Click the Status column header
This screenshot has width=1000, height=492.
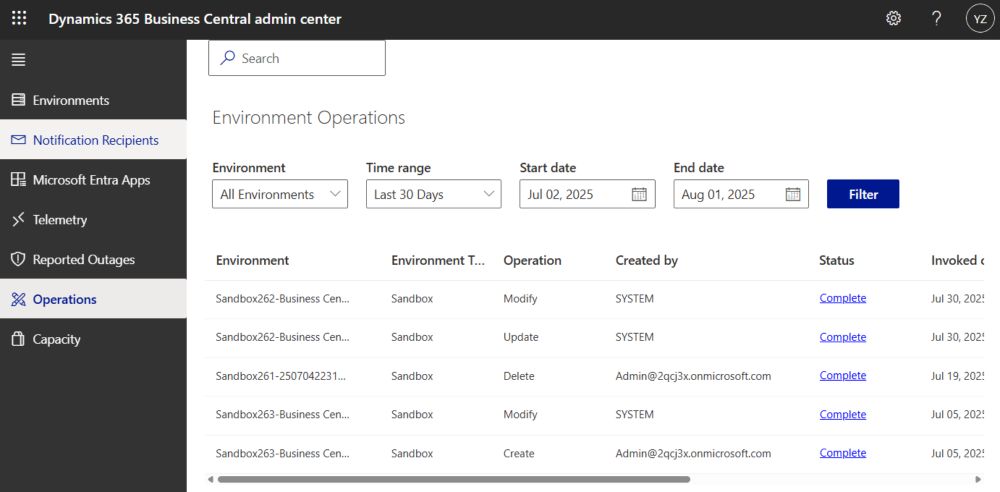pyautogui.click(x=837, y=260)
